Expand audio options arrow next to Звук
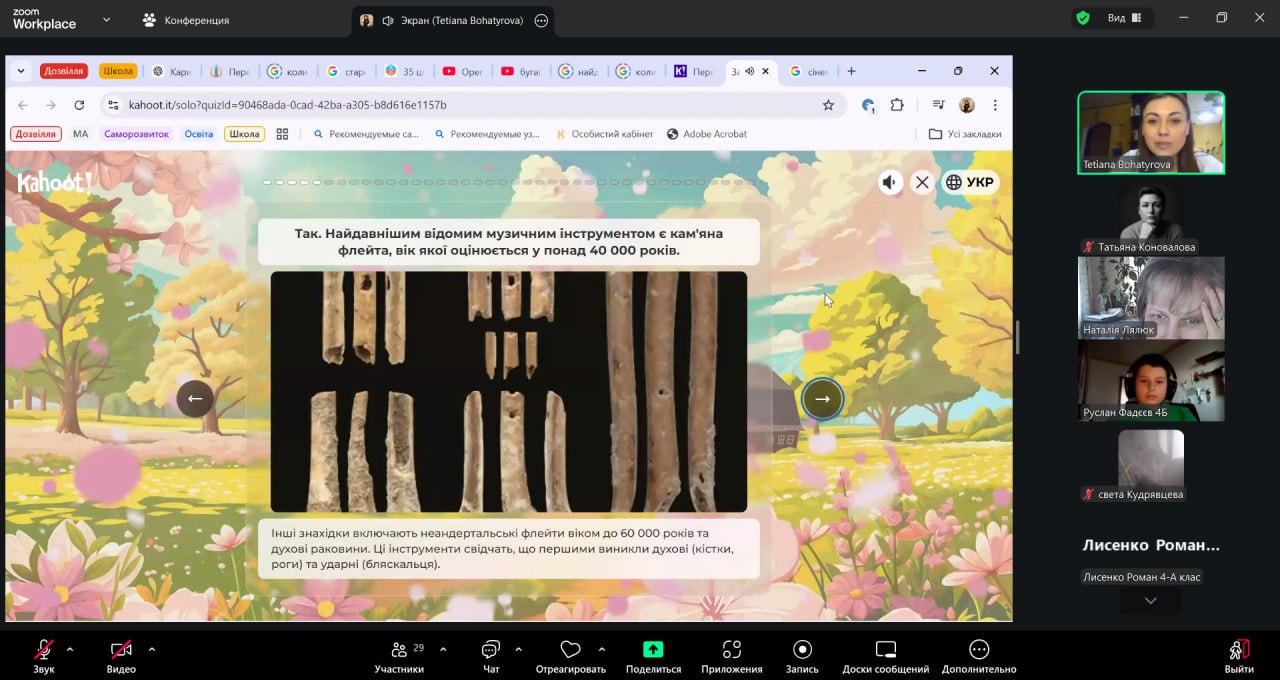The image size is (1280, 680). pyautogui.click(x=70, y=649)
